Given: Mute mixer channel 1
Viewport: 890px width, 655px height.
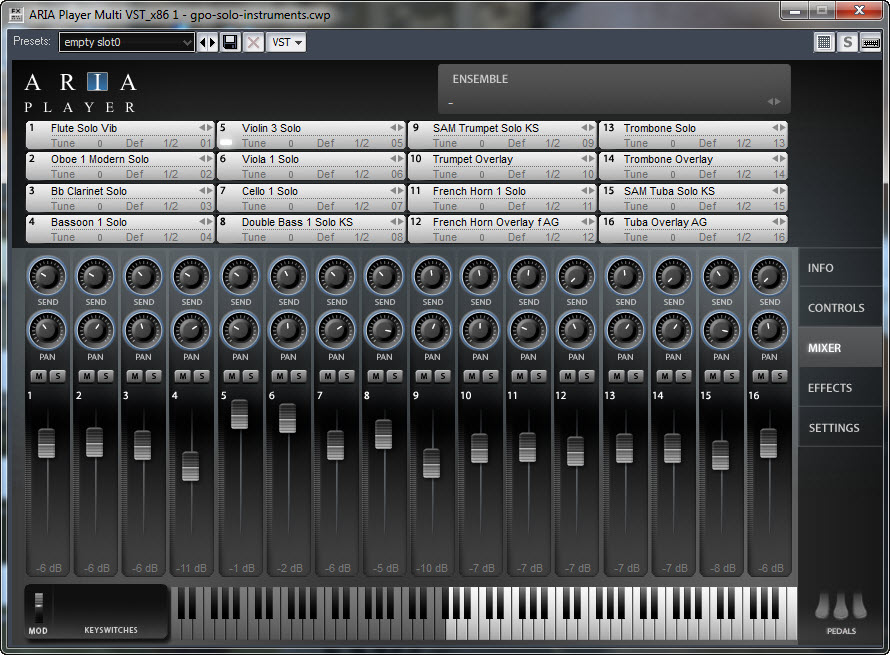Looking at the screenshot, I should (x=39, y=376).
